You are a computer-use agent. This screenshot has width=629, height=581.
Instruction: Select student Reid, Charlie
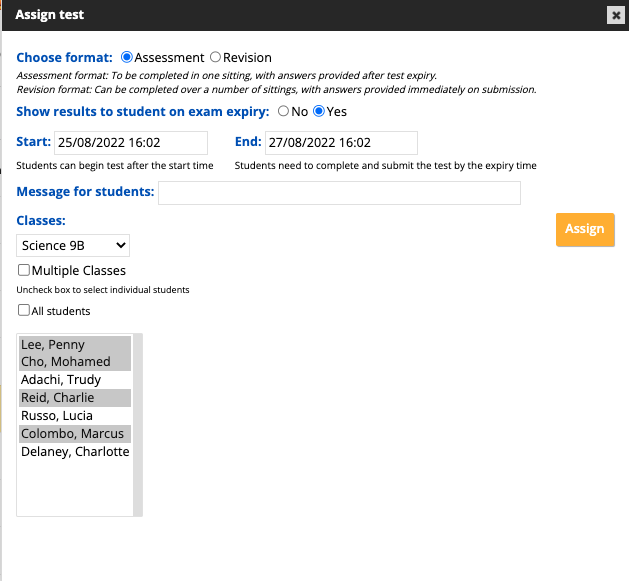(75, 398)
